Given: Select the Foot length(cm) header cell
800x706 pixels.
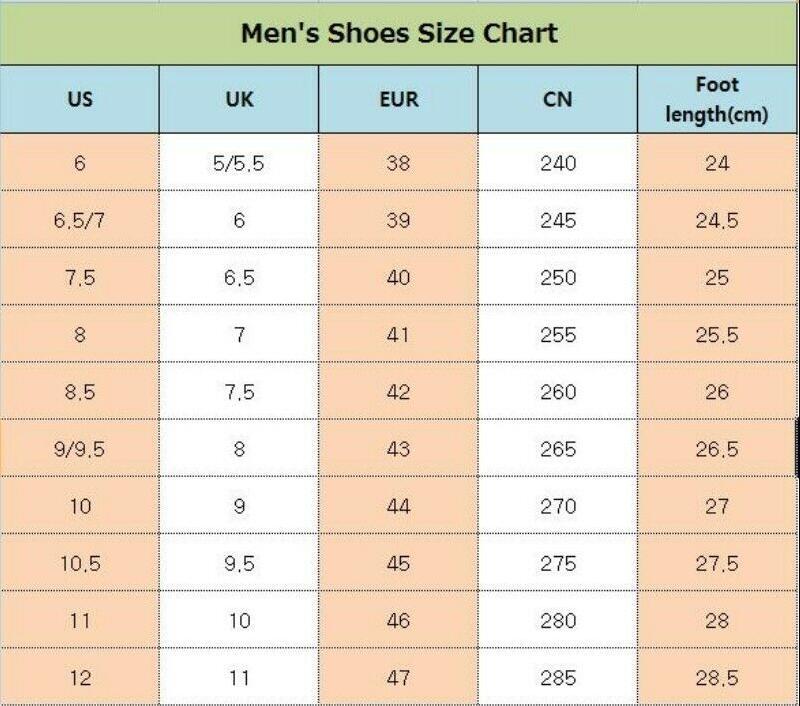Looking at the screenshot, I should tap(717, 99).
